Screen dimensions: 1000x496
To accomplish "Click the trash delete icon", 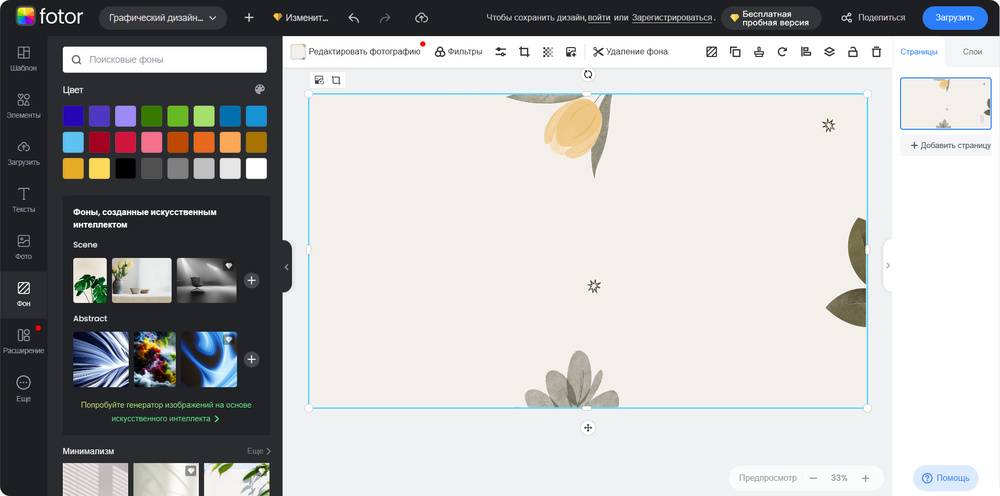I will [877, 52].
